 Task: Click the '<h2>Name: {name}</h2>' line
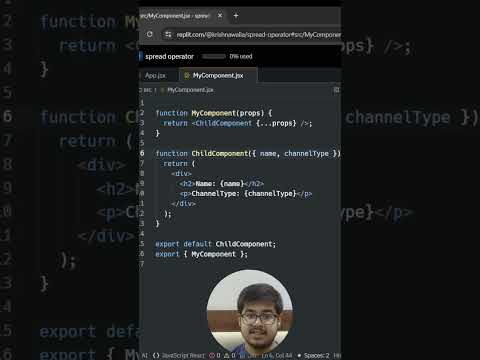click(x=221, y=184)
